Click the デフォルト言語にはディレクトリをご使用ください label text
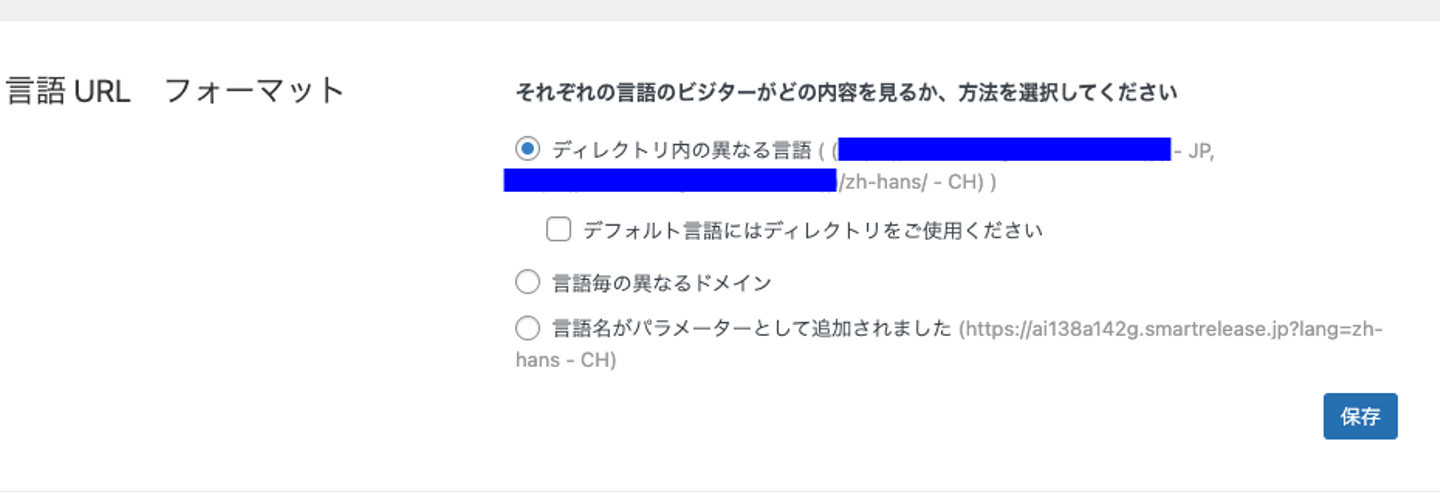The height and width of the screenshot is (494, 1440). coord(812,231)
